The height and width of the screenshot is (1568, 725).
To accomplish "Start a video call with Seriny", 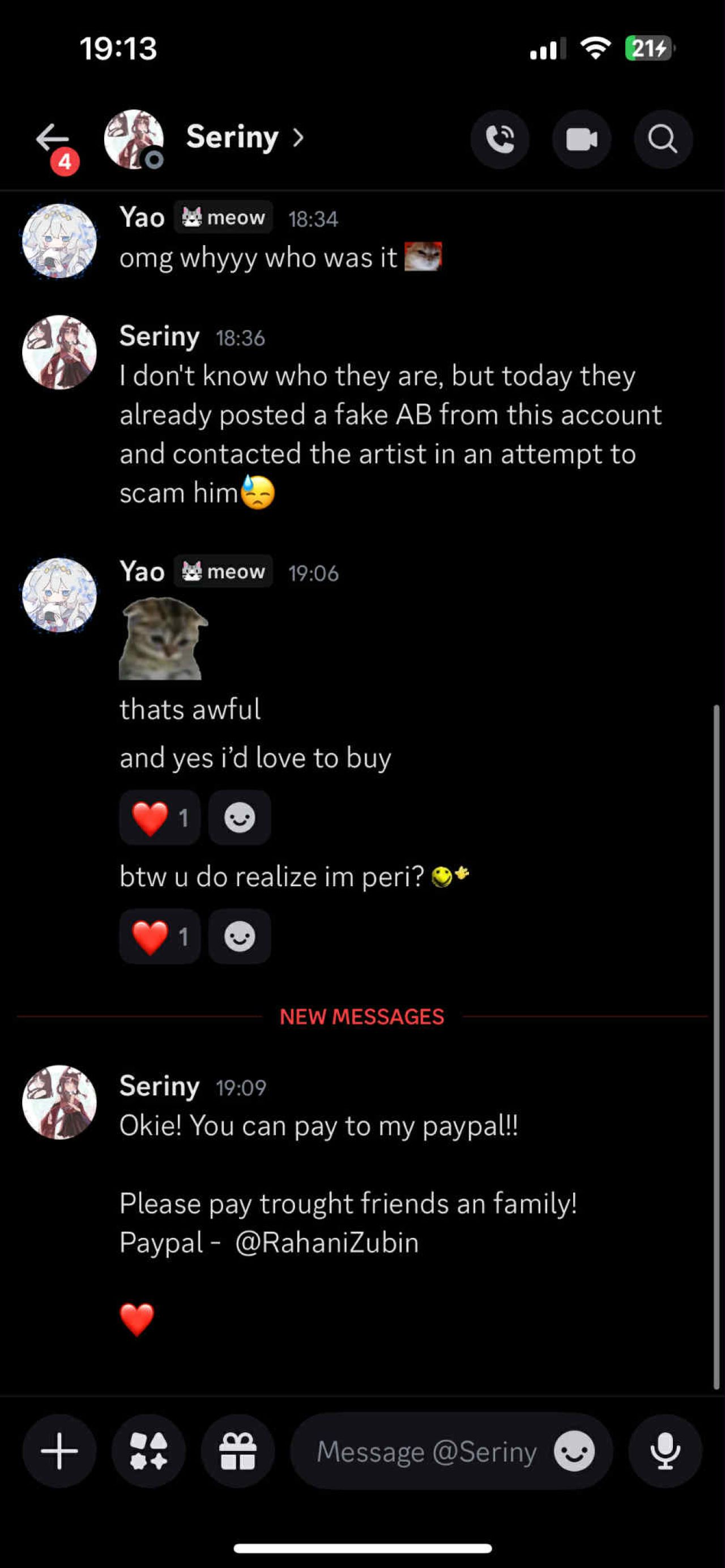I will pos(581,139).
